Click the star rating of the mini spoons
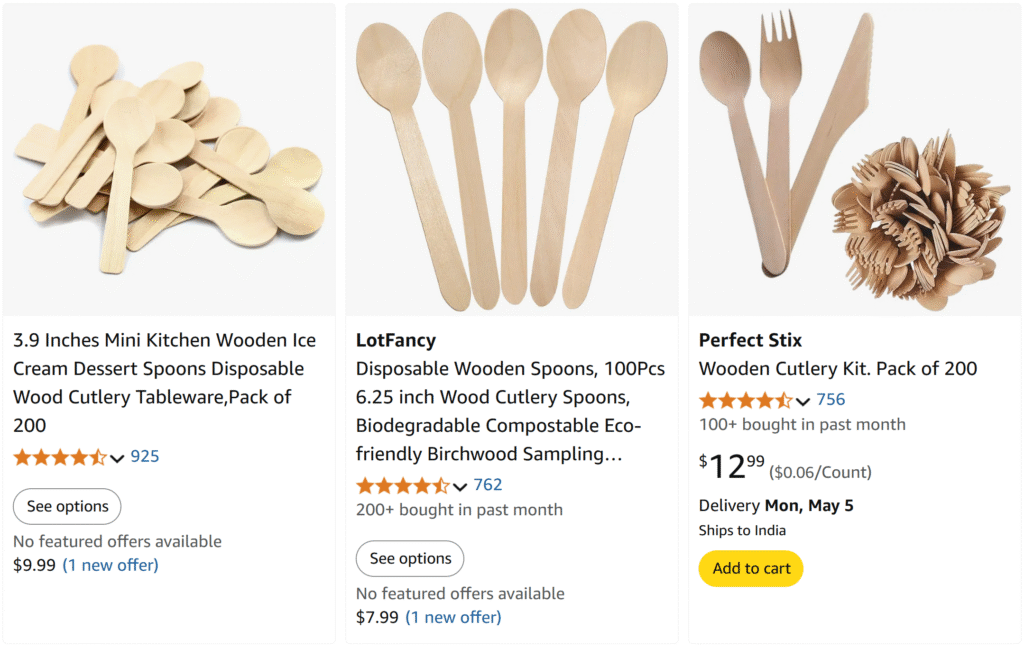The image size is (1024, 648). point(59,458)
